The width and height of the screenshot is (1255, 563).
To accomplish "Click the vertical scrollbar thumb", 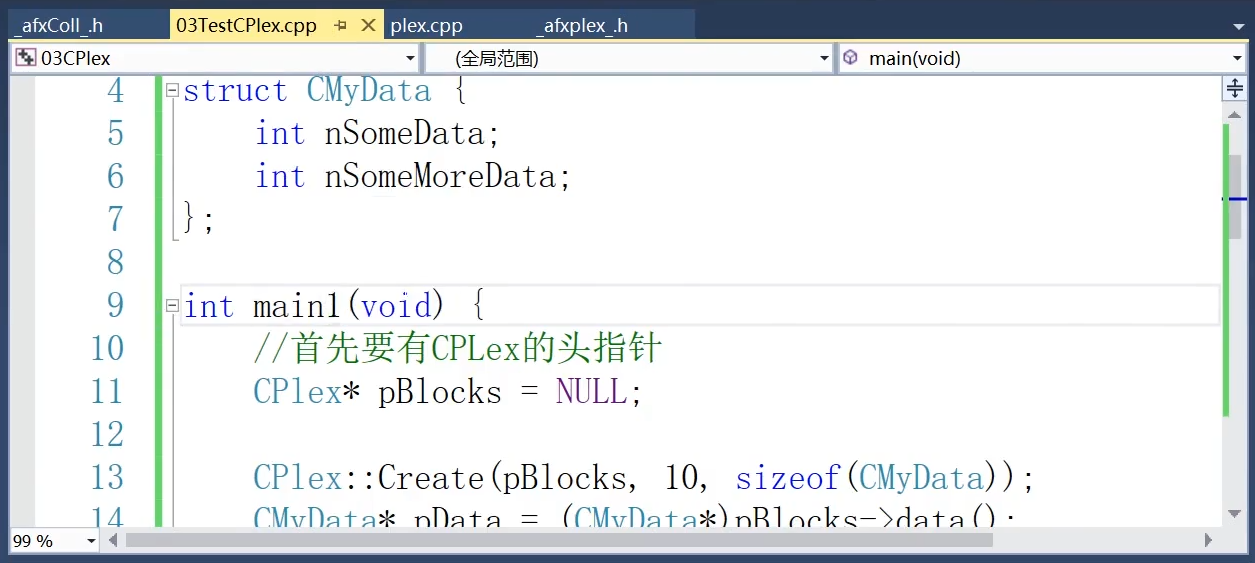I will tap(1235, 196).
